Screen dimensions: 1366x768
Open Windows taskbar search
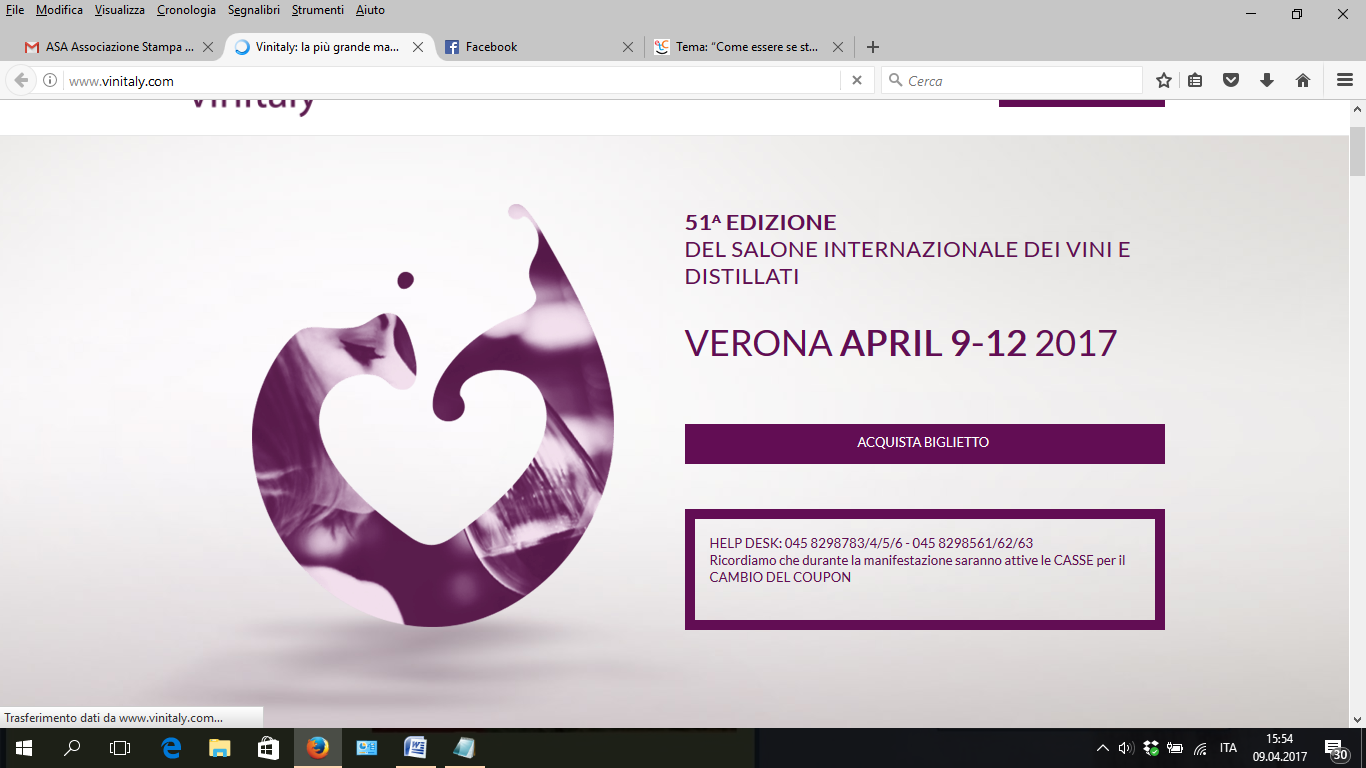point(72,748)
